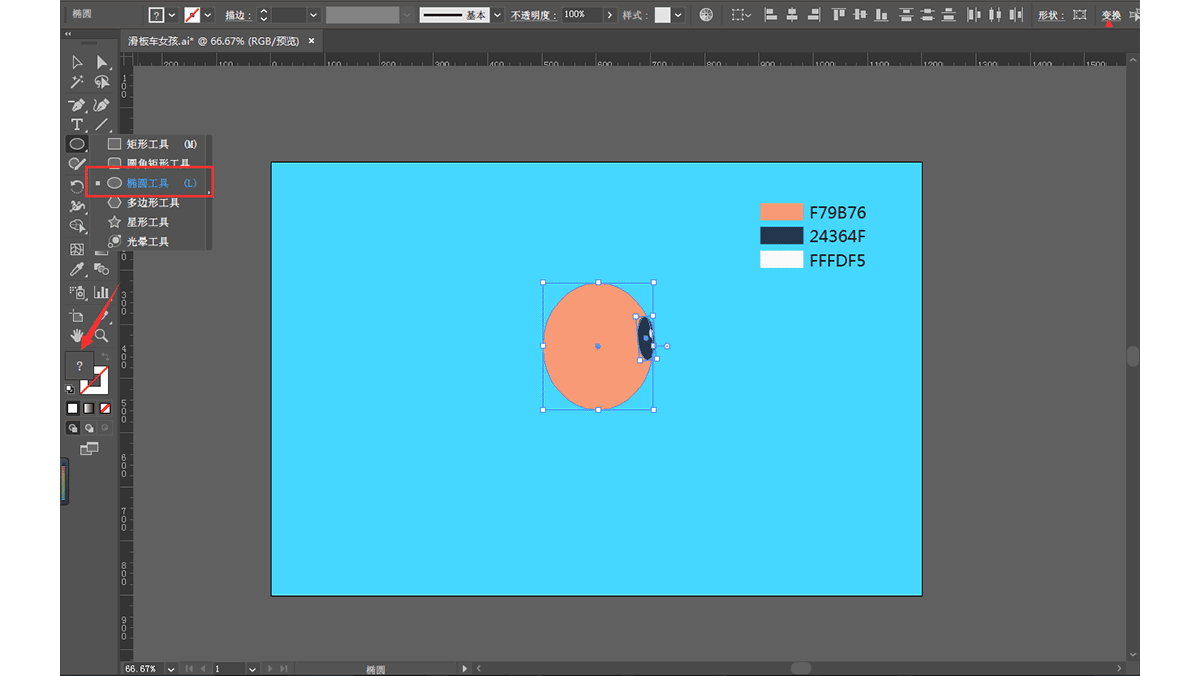The height and width of the screenshot is (676, 1200).
Task: Click Horizontal Align Right icon
Action: coord(812,15)
